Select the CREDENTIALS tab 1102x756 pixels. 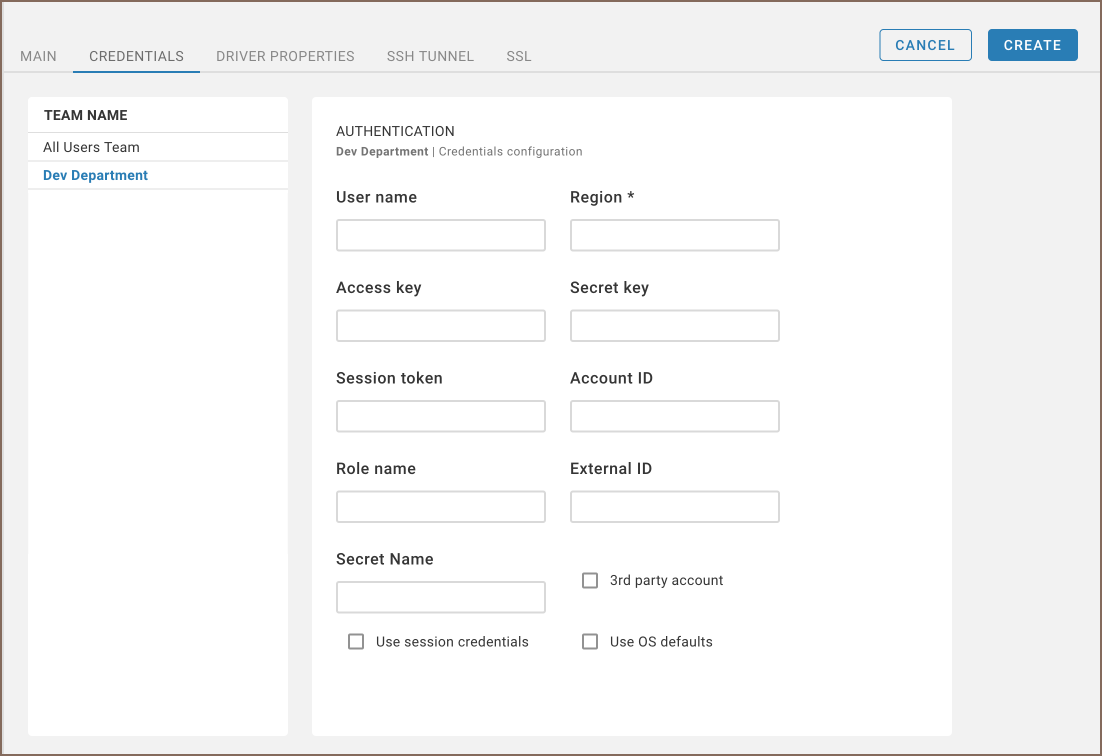pos(136,56)
